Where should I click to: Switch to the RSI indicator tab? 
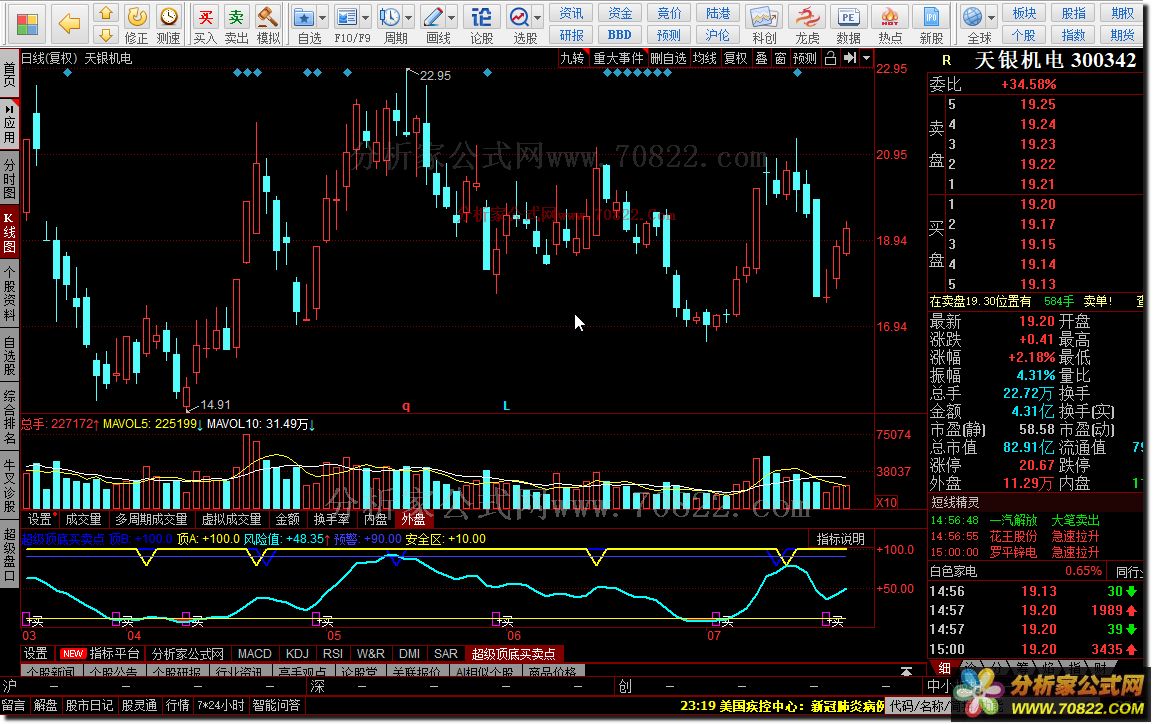(333, 653)
